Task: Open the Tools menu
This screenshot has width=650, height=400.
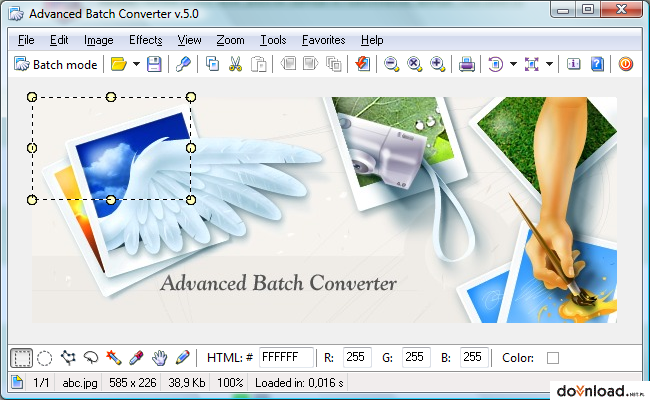Action: [273, 40]
